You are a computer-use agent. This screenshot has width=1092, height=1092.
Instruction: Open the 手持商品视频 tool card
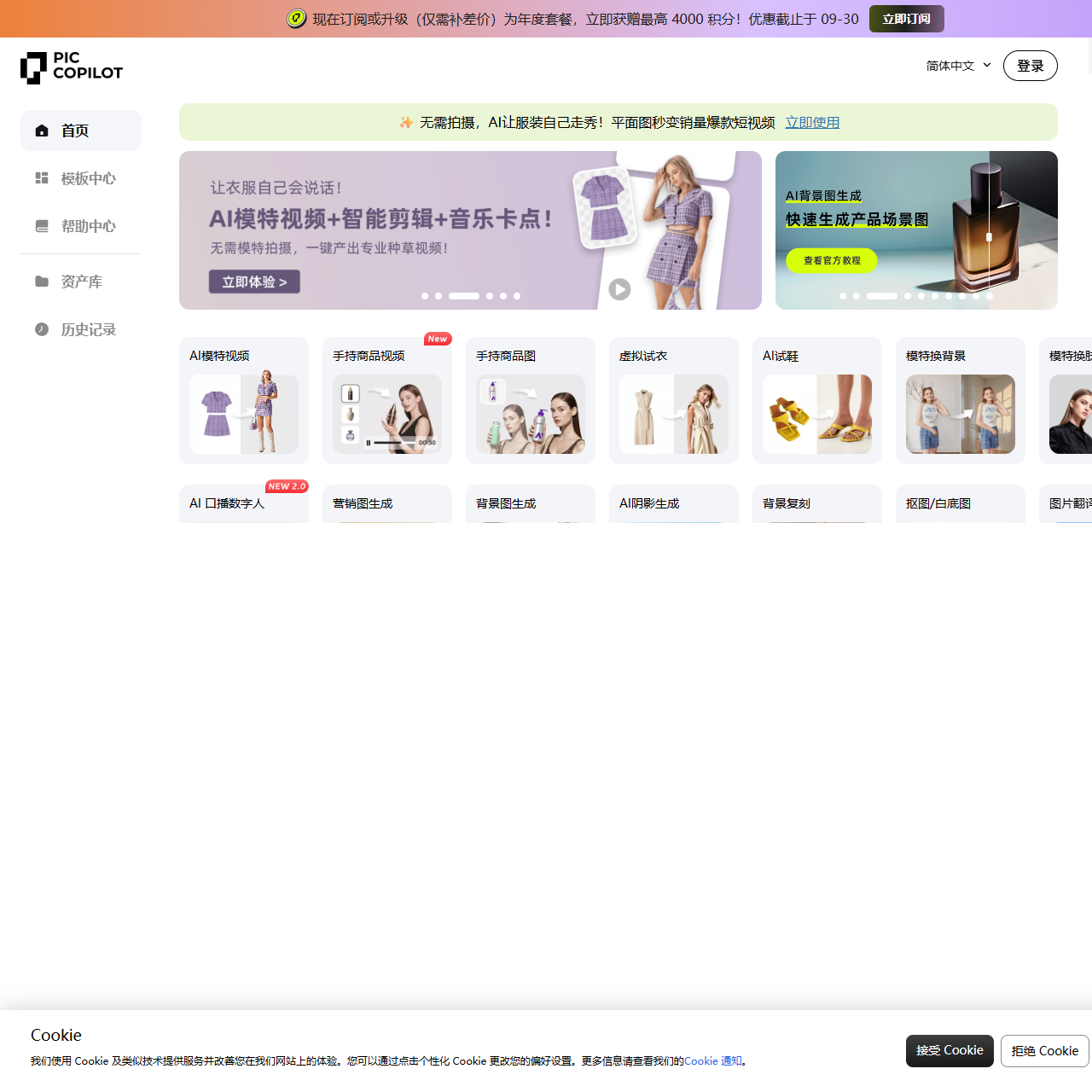[x=387, y=401]
